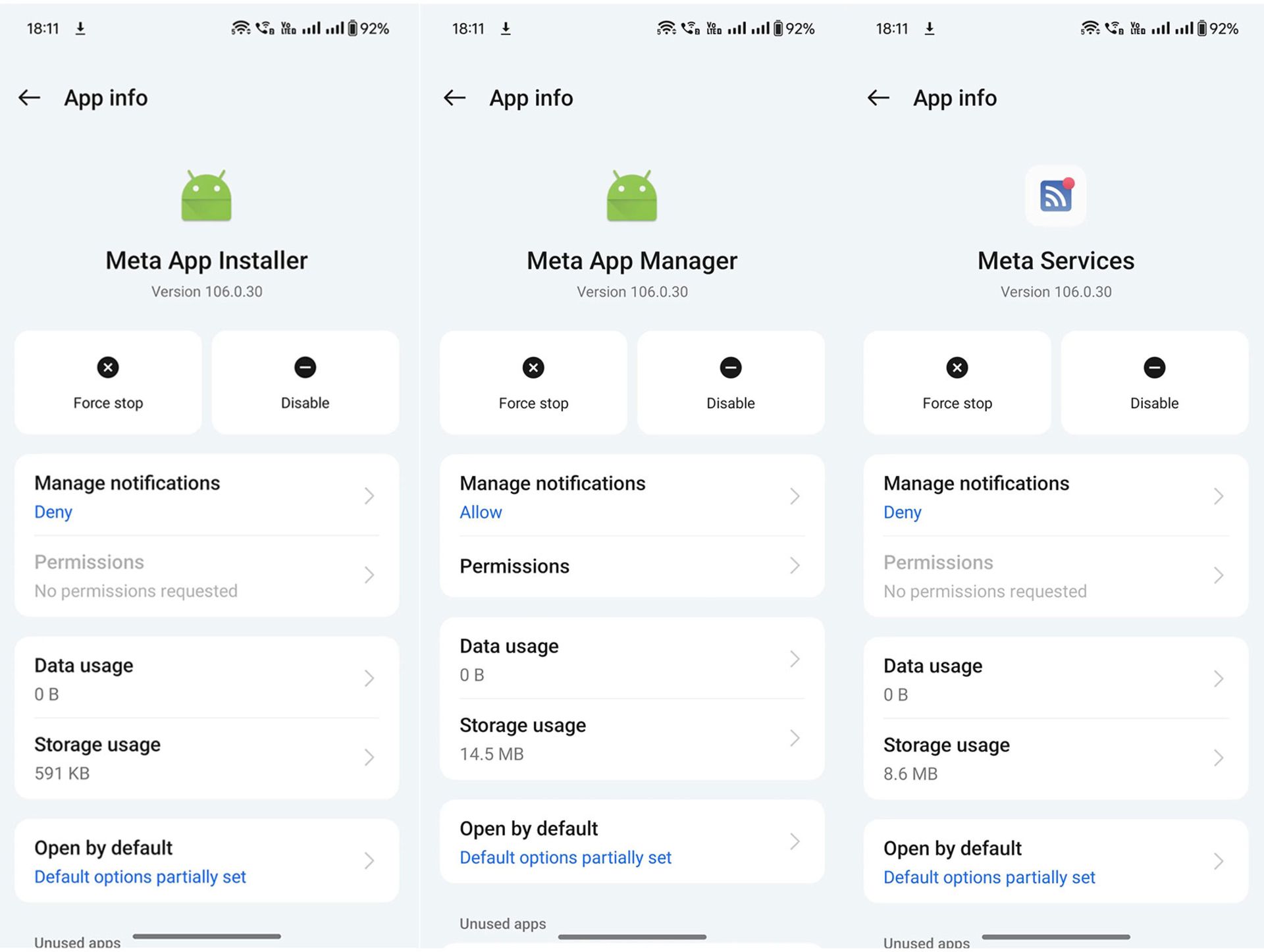Screen dimensions: 1264x952
Task: Tap download indicator in left screen status bar
Action: (x=80, y=28)
